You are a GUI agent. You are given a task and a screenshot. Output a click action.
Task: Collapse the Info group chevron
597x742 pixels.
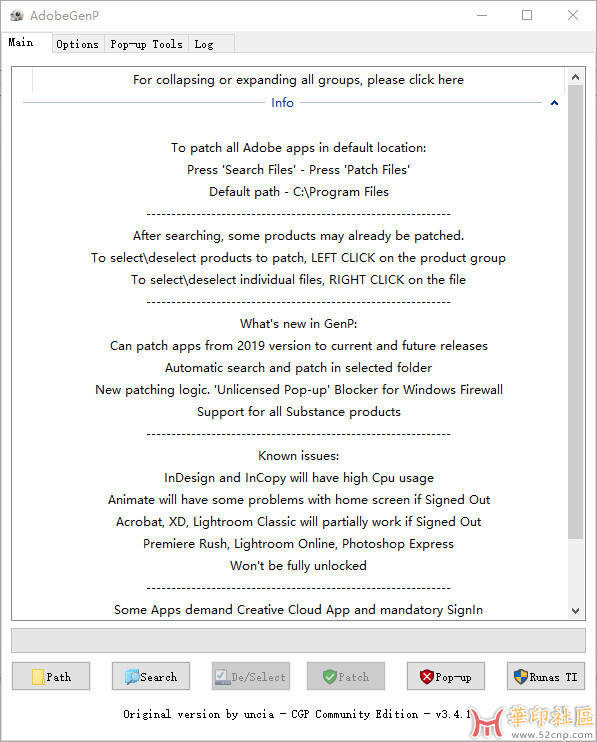point(554,103)
